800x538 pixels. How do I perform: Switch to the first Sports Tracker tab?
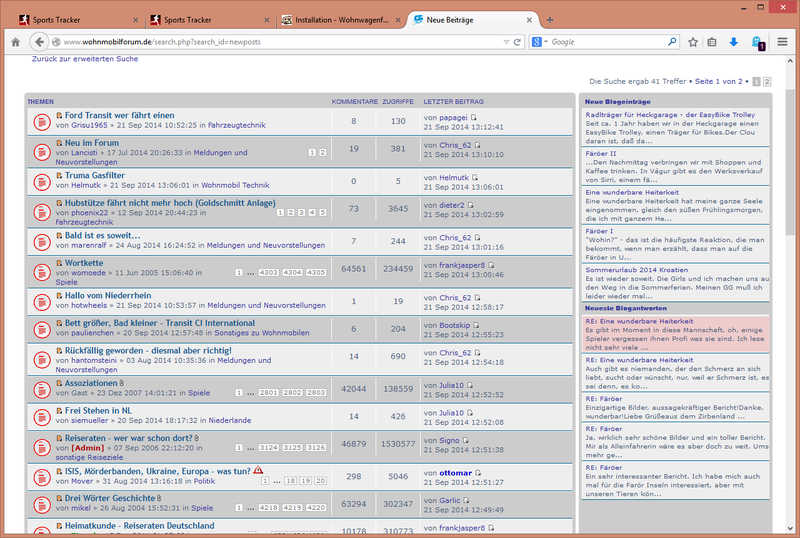pyautogui.click(x=78, y=20)
